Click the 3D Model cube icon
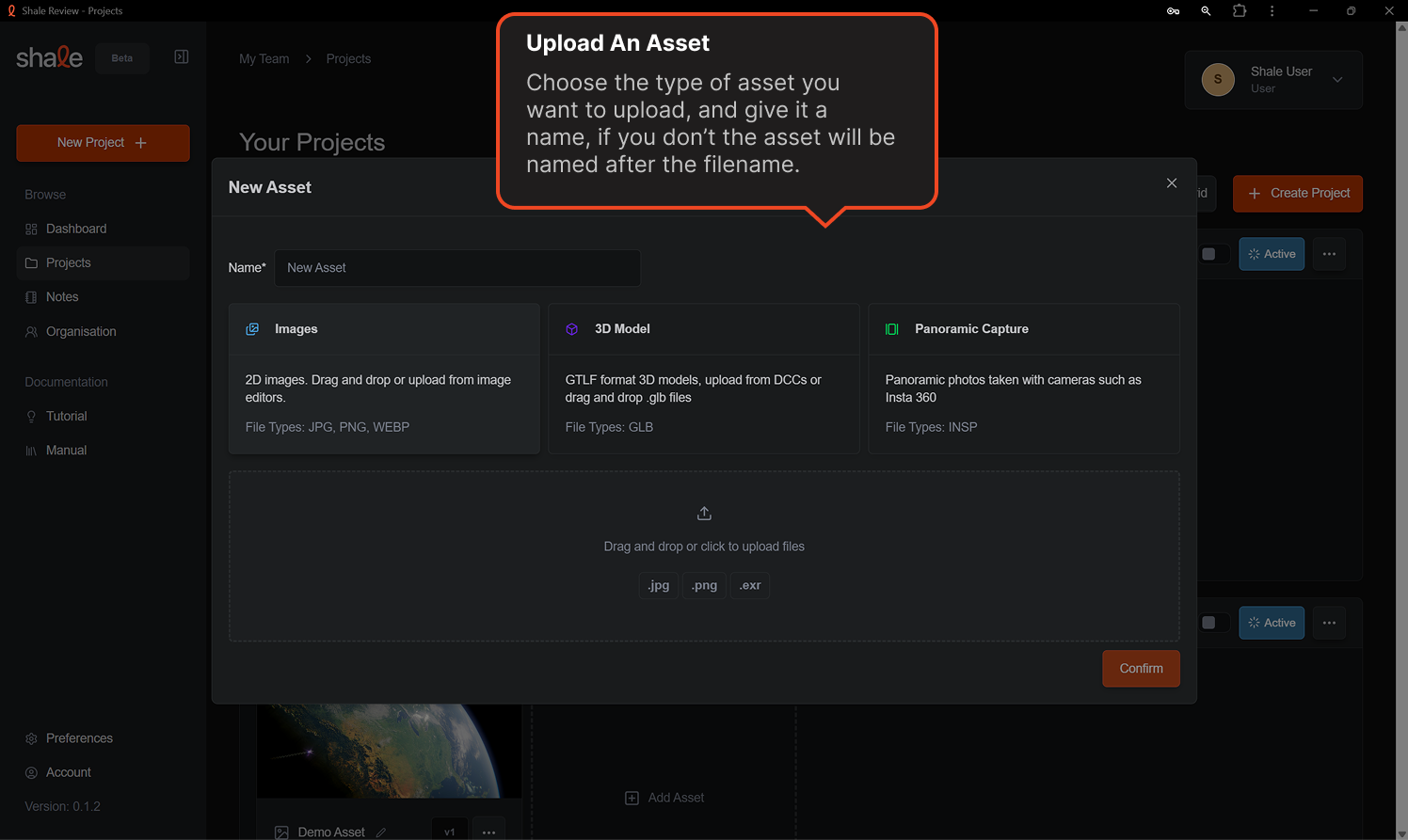The height and width of the screenshot is (840, 1408). [x=571, y=329]
